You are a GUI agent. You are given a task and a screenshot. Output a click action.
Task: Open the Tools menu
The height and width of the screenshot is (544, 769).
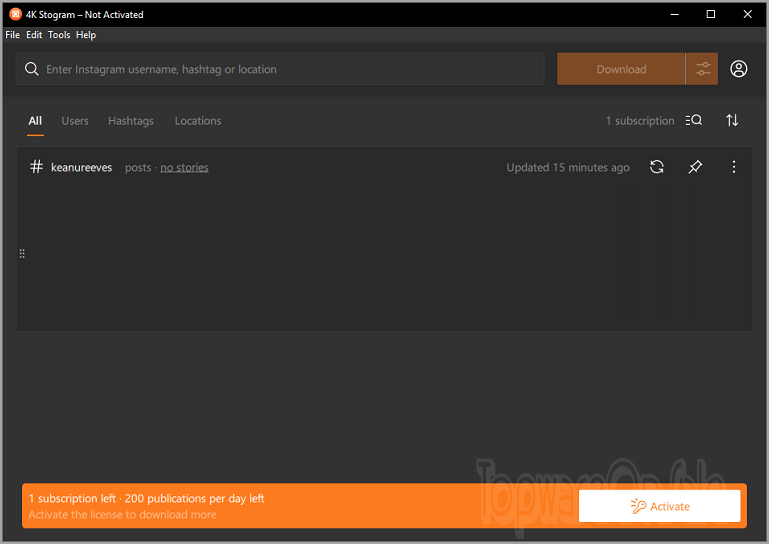tap(59, 35)
